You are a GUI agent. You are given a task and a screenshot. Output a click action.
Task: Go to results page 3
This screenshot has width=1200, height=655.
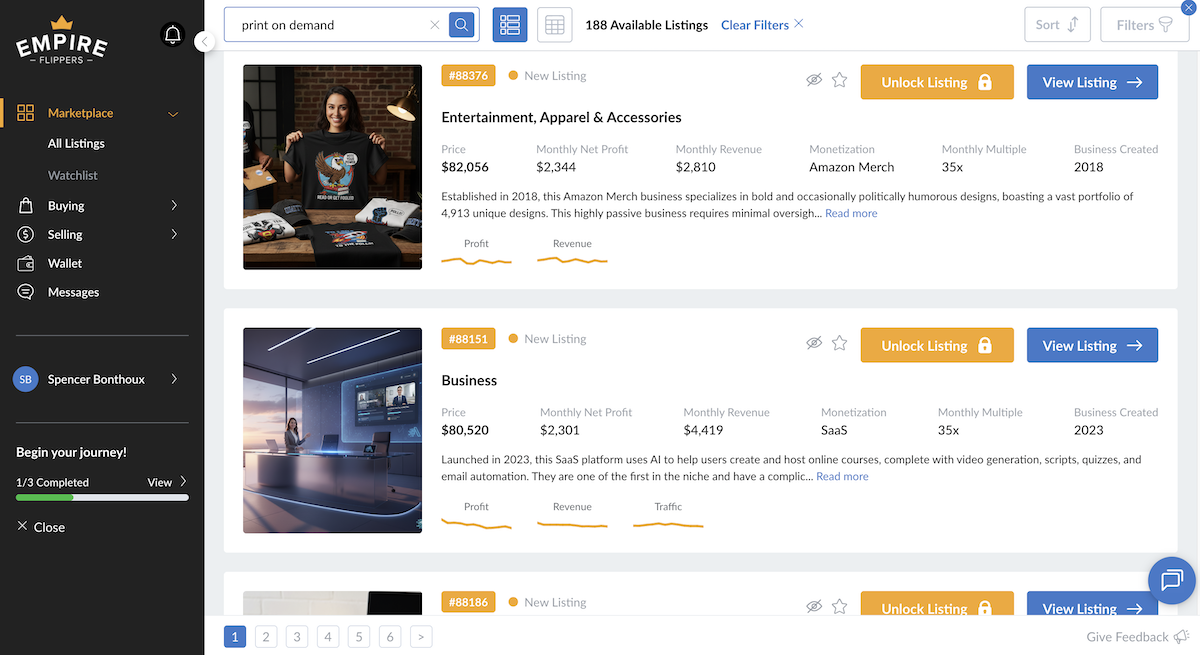click(x=297, y=636)
